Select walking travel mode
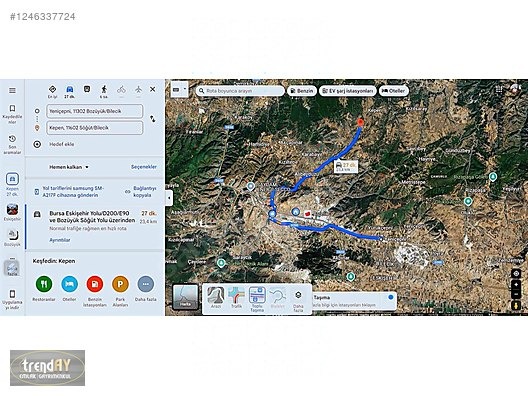This screenshot has width=528, height=396. pos(104,91)
